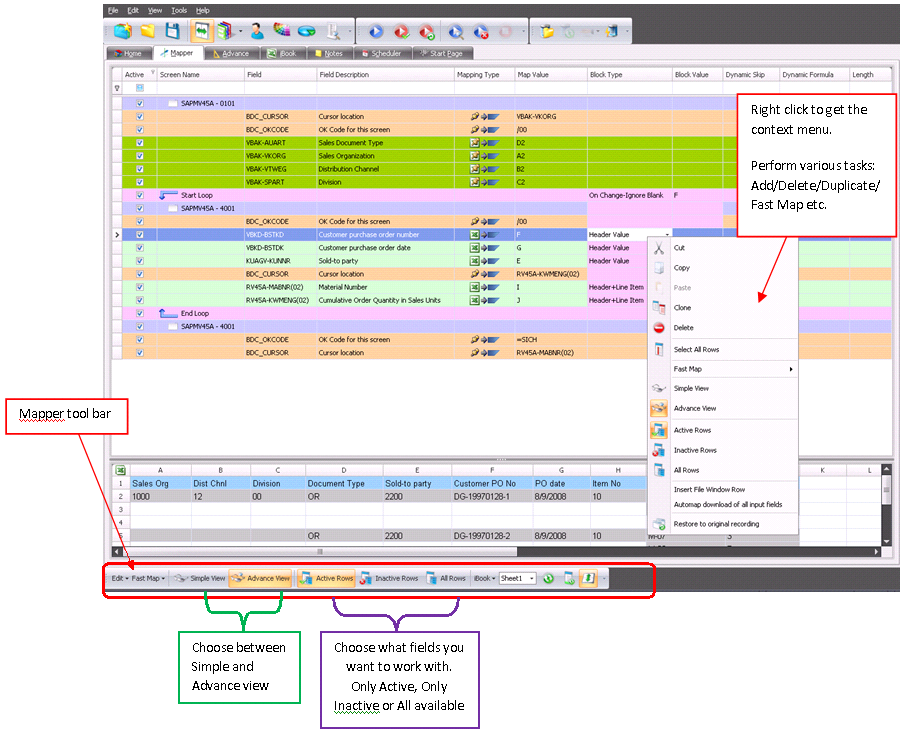Screen dimensions: 906x737
Task: Open the Sheet1 dropdown in Mapper toolbar
Action: (531, 578)
